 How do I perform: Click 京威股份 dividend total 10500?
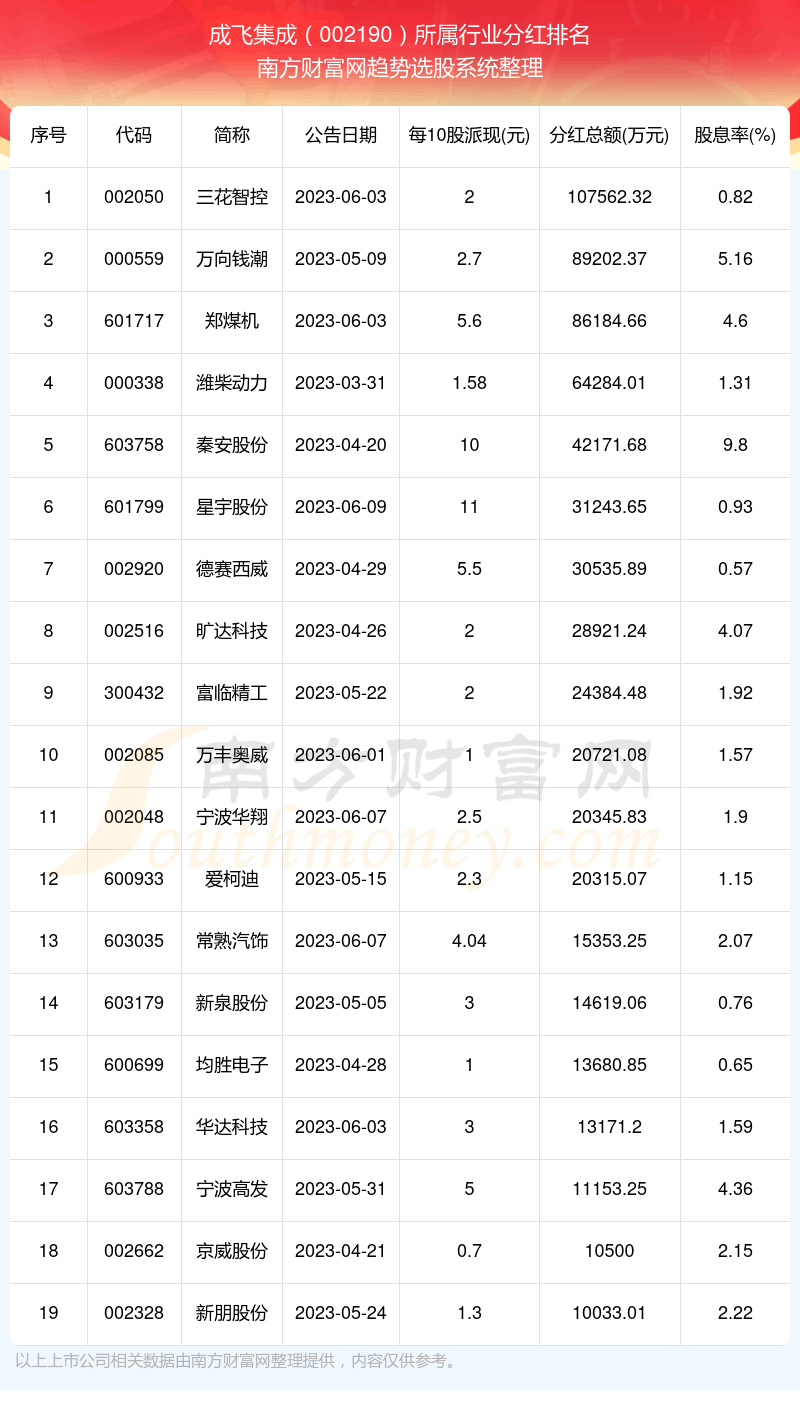click(x=609, y=1251)
